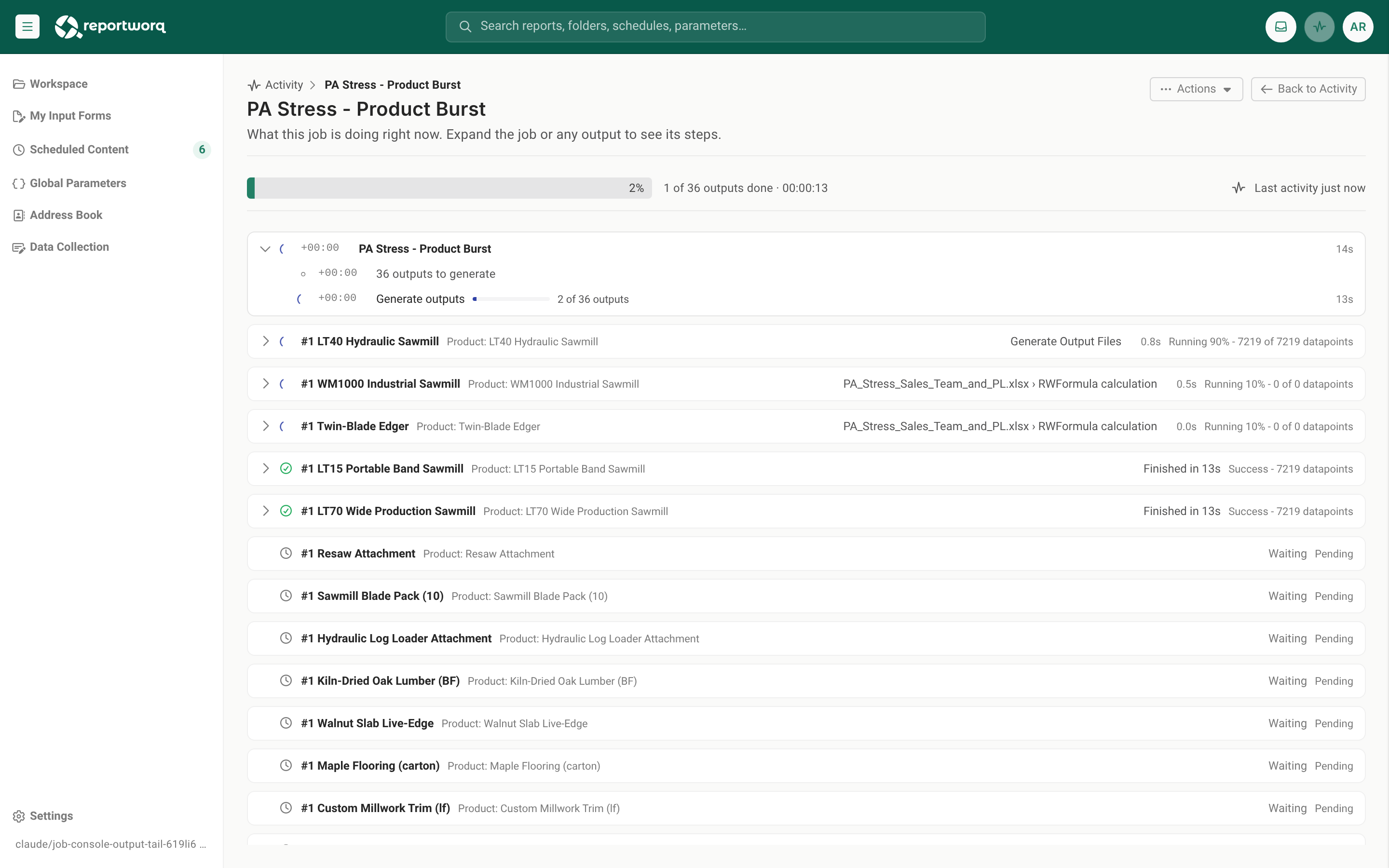Image resolution: width=1389 pixels, height=868 pixels.
Task: Click the Back to Activity button
Action: pyautogui.click(x=1308, y=89)
